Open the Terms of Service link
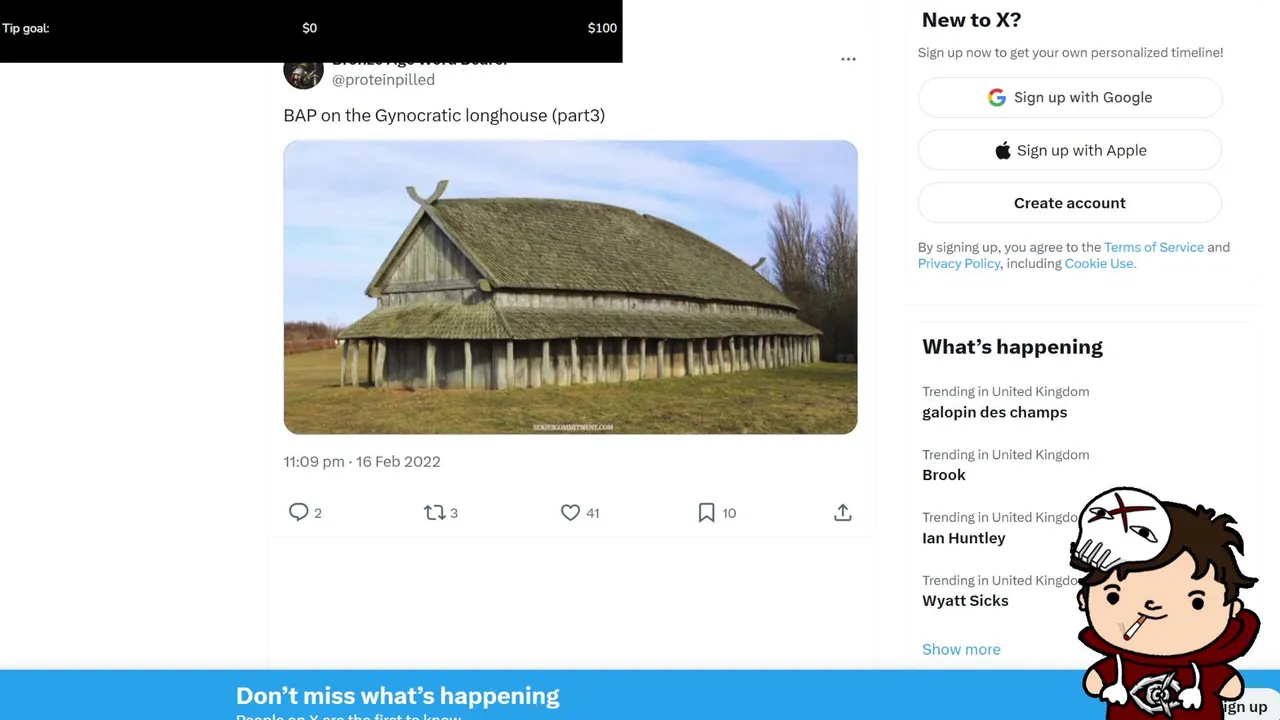Screen dimensions: 1280x720 1153,247
